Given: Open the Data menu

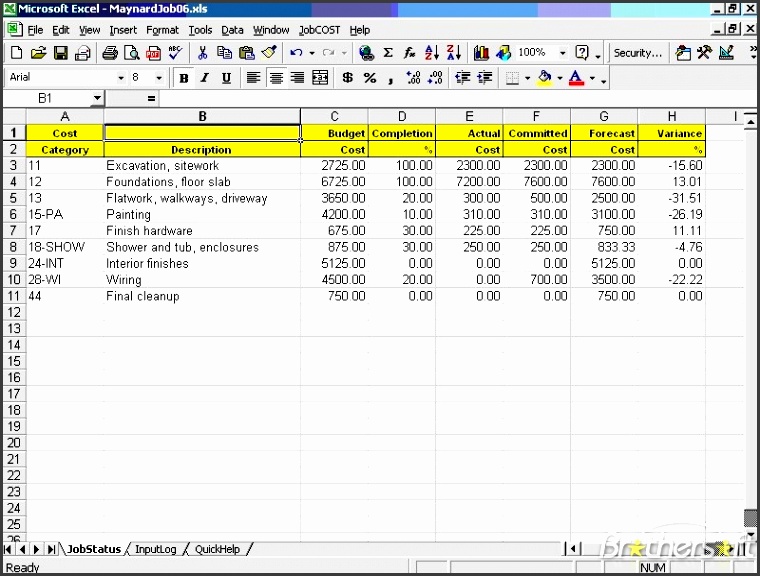Looking at the screenshot, I should (x=232, y=30).
